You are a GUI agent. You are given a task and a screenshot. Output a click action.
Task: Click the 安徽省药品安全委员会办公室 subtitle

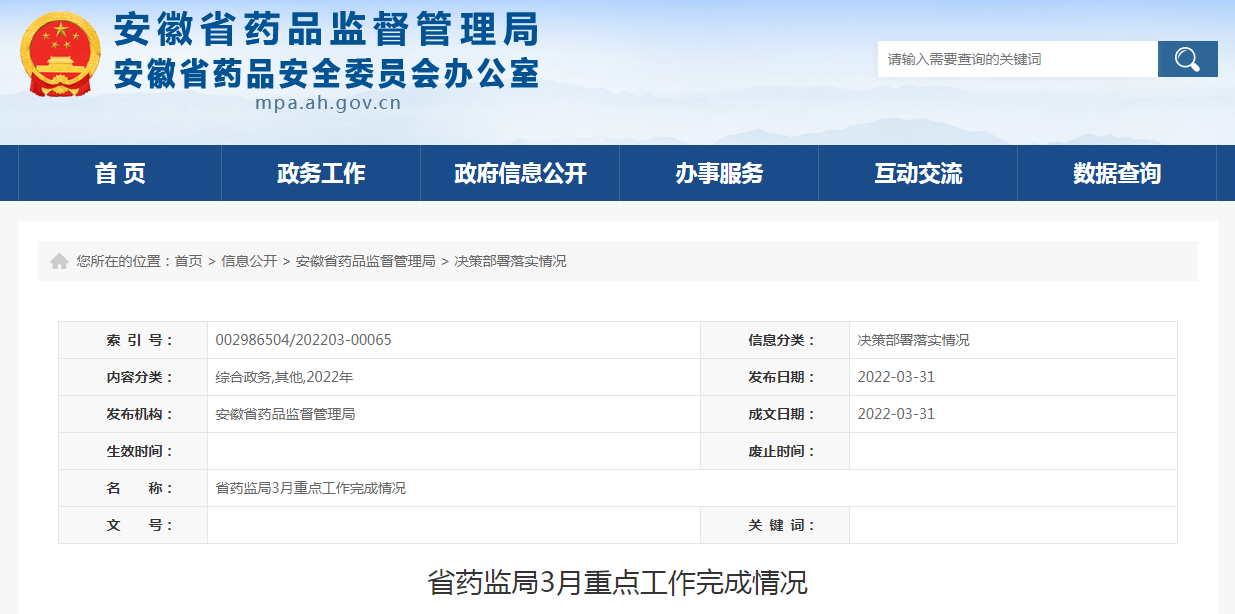click(326, 72)
